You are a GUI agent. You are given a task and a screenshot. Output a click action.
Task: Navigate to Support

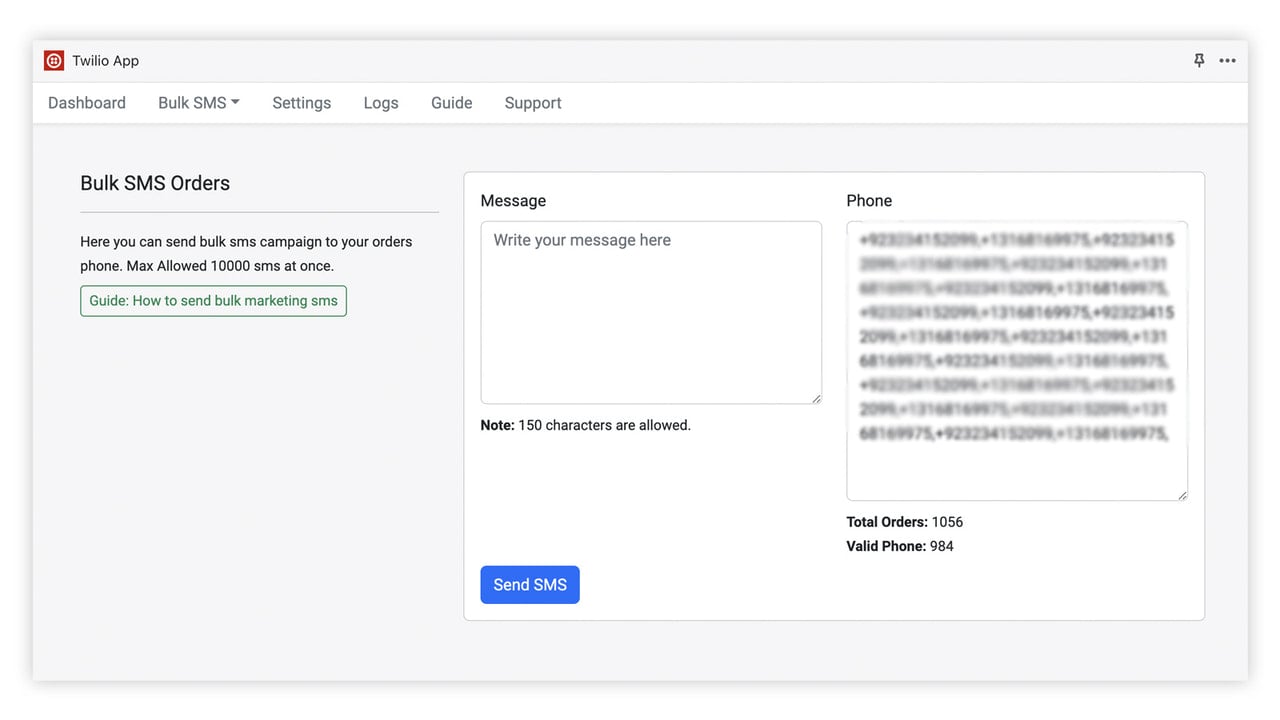tap(533, 103)
